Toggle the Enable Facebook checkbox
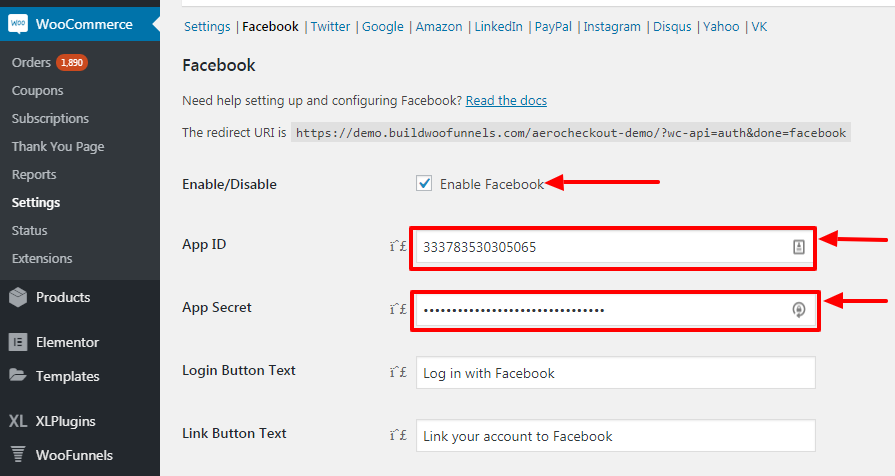 pos(424,183)
